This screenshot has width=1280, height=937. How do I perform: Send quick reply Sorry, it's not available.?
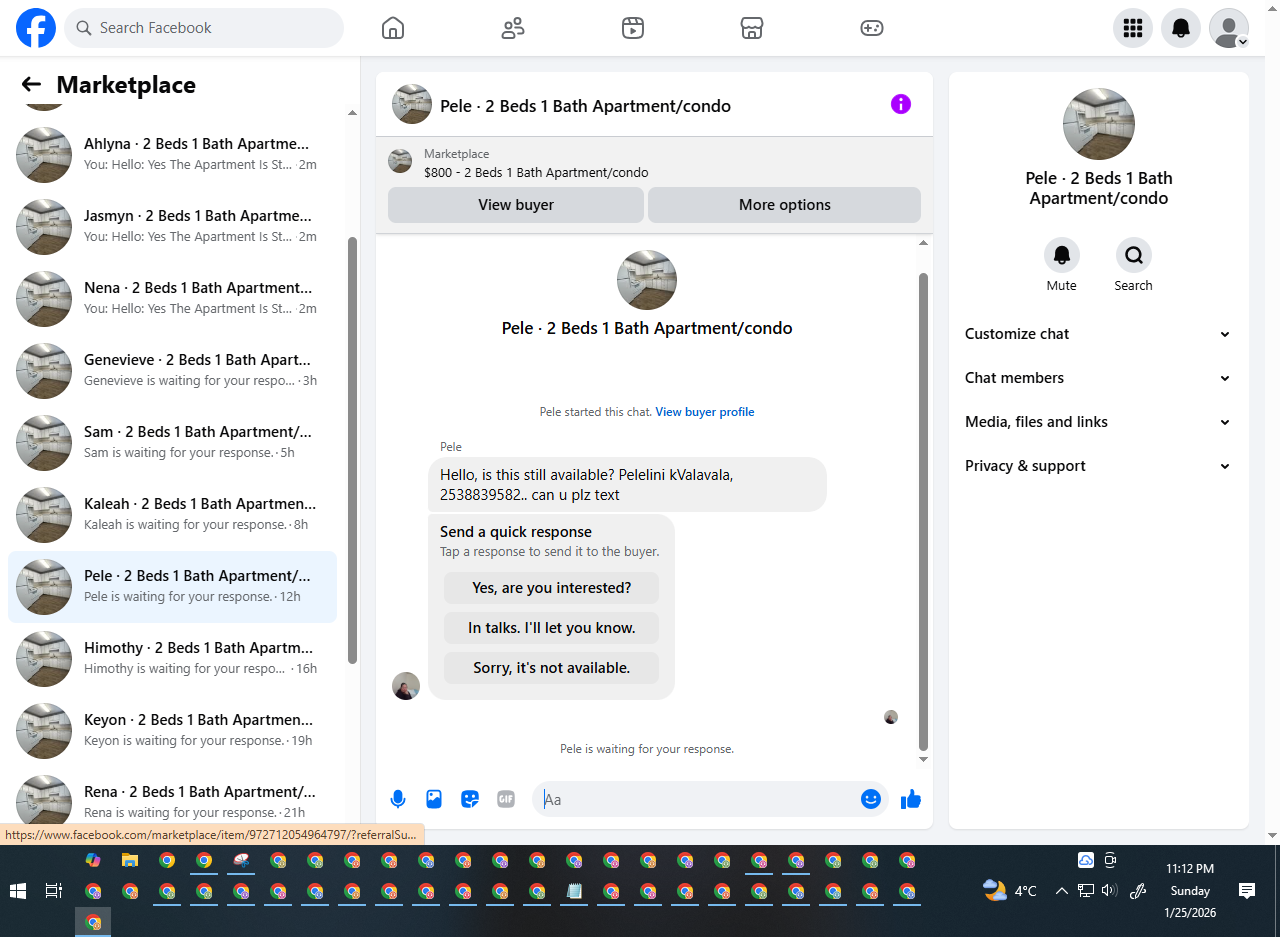click(552, 668)
